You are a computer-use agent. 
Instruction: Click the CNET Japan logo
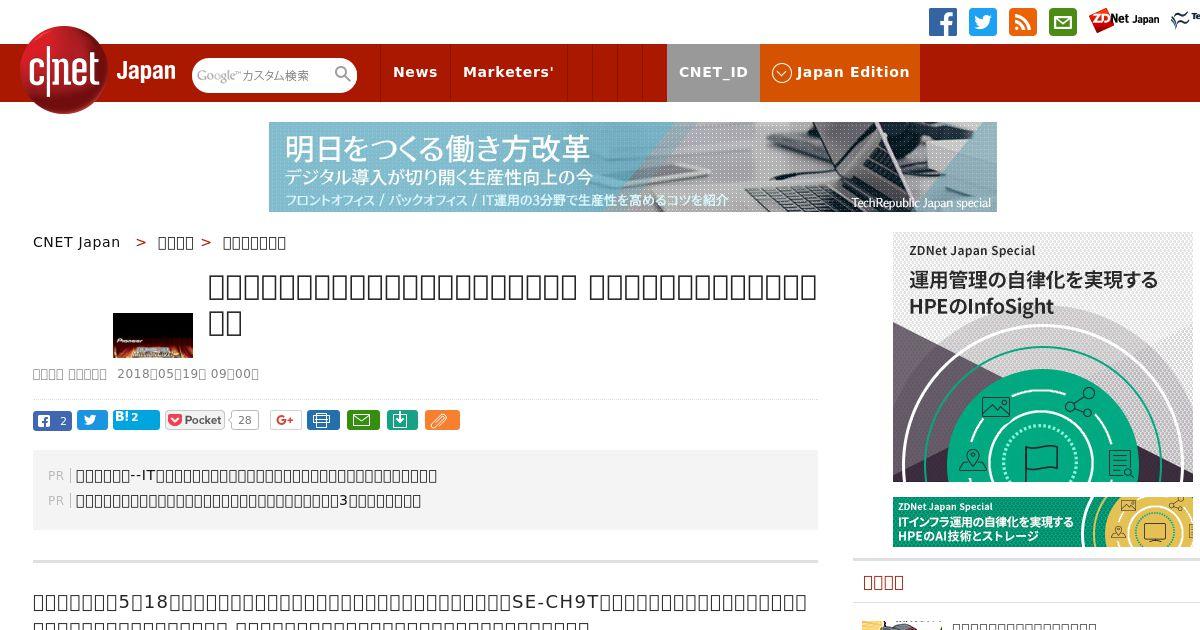(x=98, y=70)
